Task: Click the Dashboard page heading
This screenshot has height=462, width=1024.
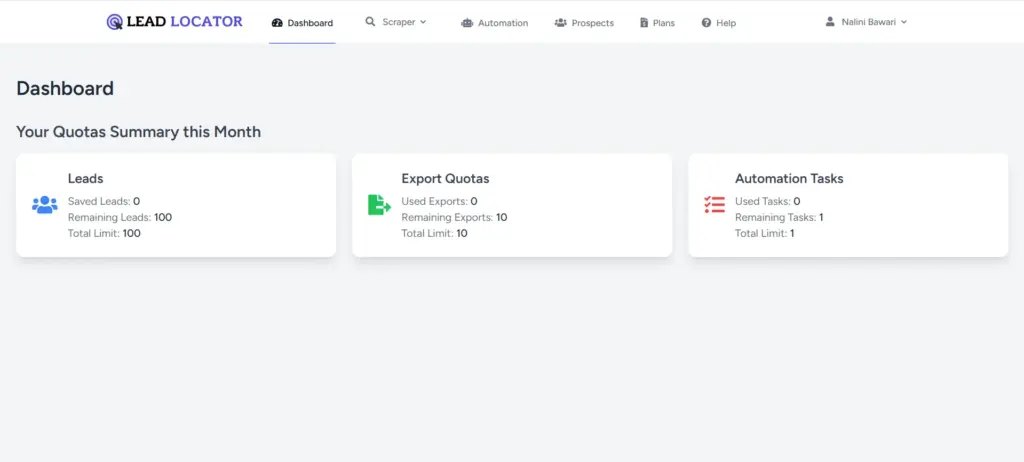Action: click(65, 88)
